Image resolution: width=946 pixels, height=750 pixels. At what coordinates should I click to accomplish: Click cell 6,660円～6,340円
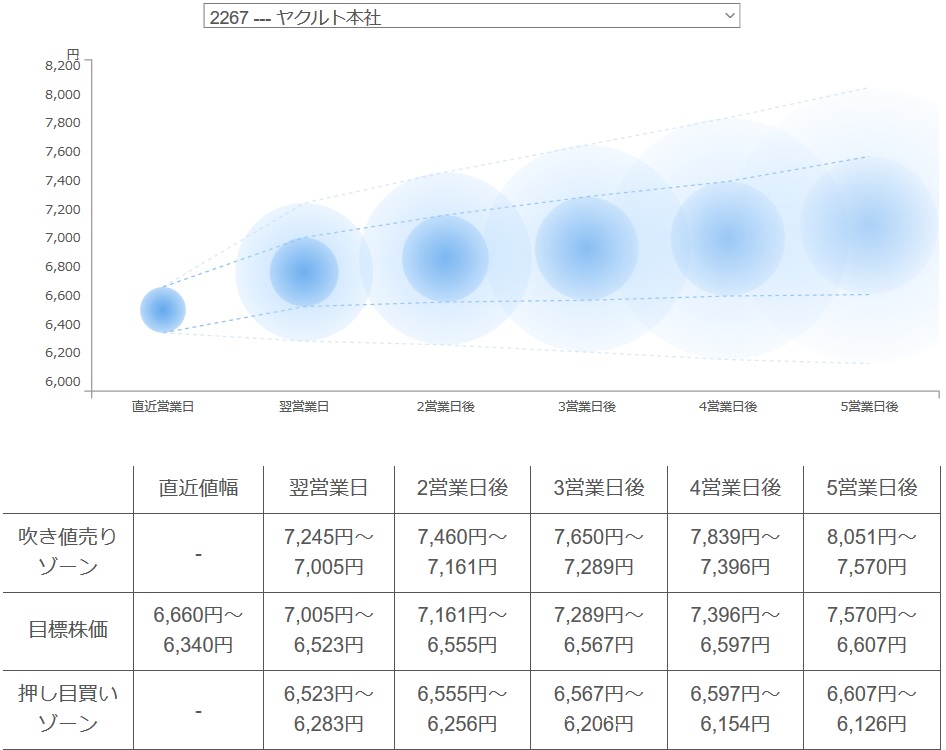point(198,630)
